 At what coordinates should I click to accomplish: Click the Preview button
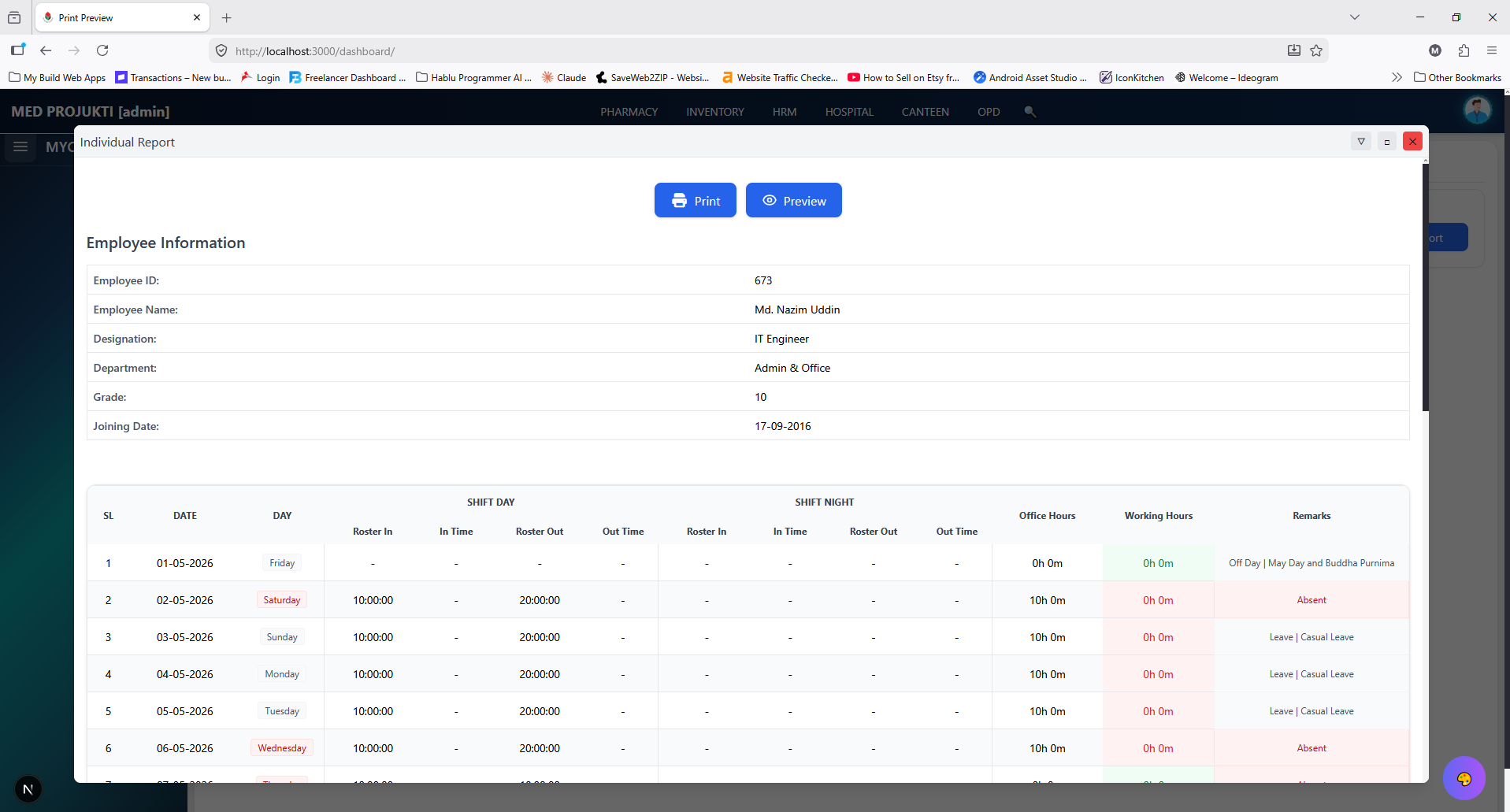pos(794,200)
